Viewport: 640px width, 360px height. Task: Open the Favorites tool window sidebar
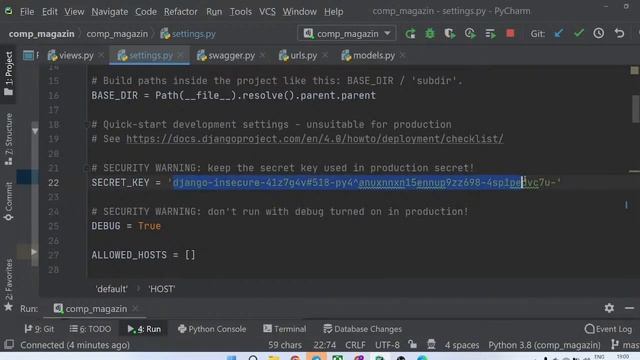[9, 284]
